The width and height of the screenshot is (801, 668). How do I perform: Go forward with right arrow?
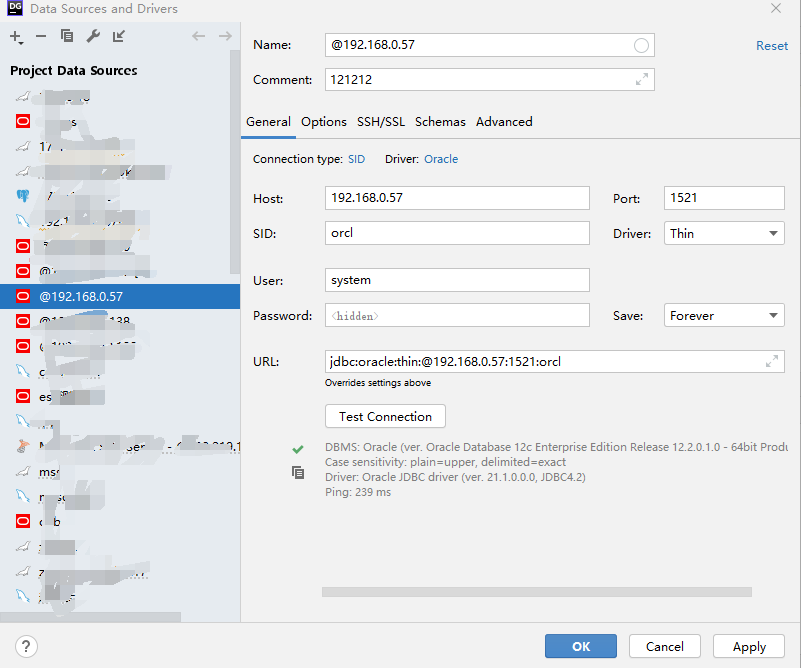pyautogui.click(x=225, y=36)
